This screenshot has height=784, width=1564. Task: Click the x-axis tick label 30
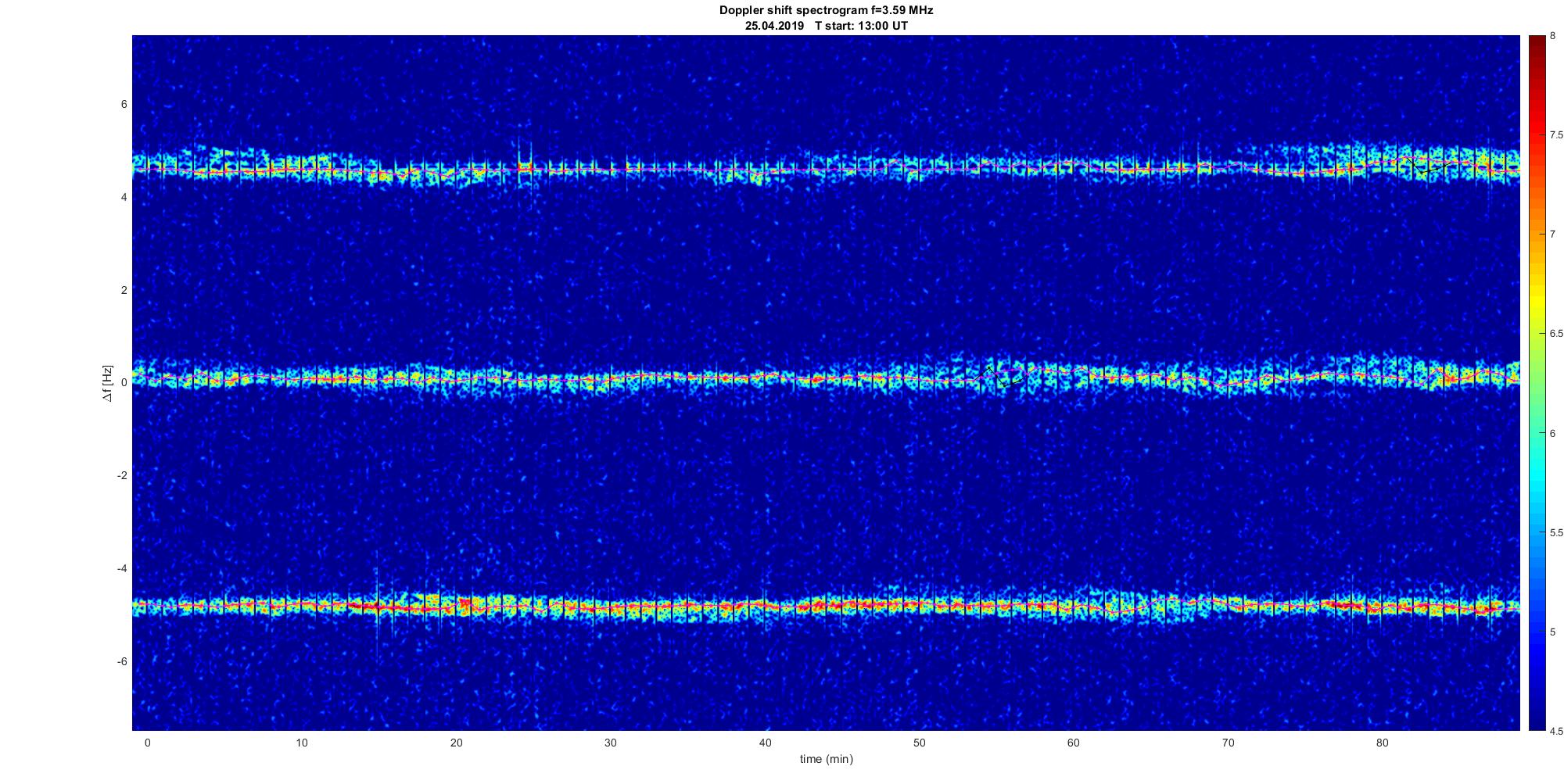[x=611, y=743]
